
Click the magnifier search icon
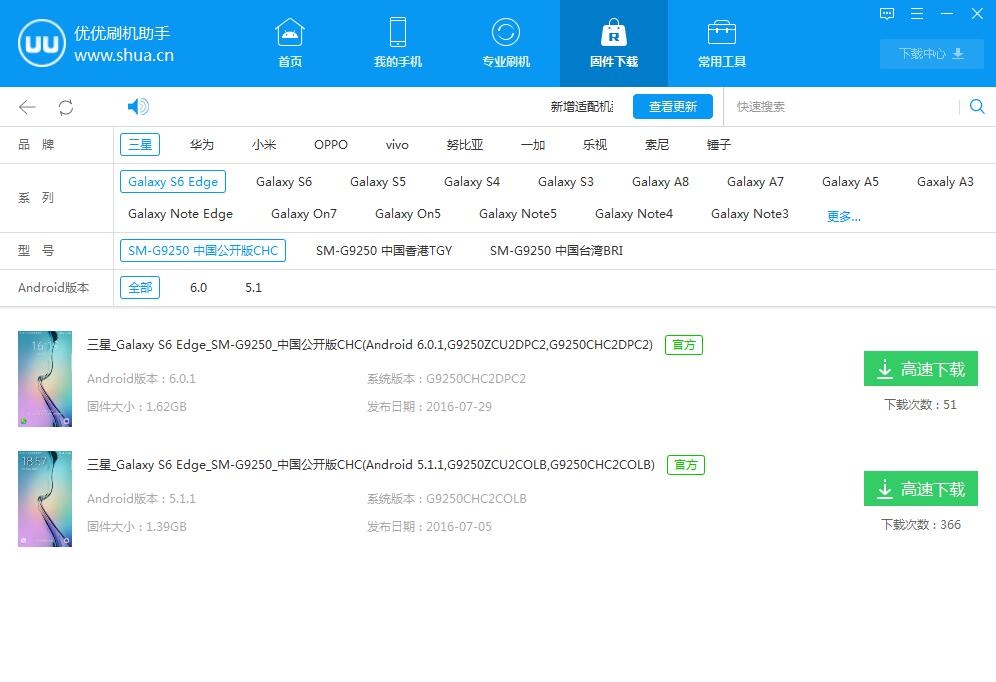[x=977, y=107]
